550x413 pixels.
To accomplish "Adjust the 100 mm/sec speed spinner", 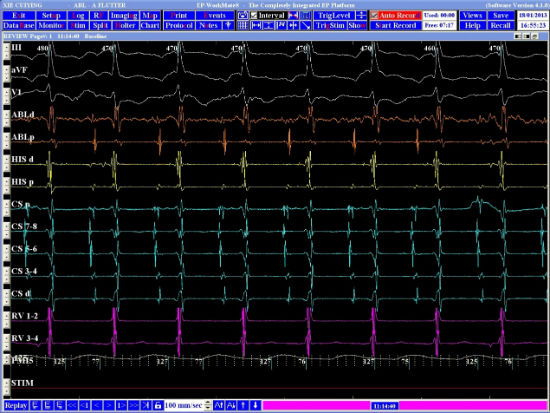I will (x=208, y=406).
